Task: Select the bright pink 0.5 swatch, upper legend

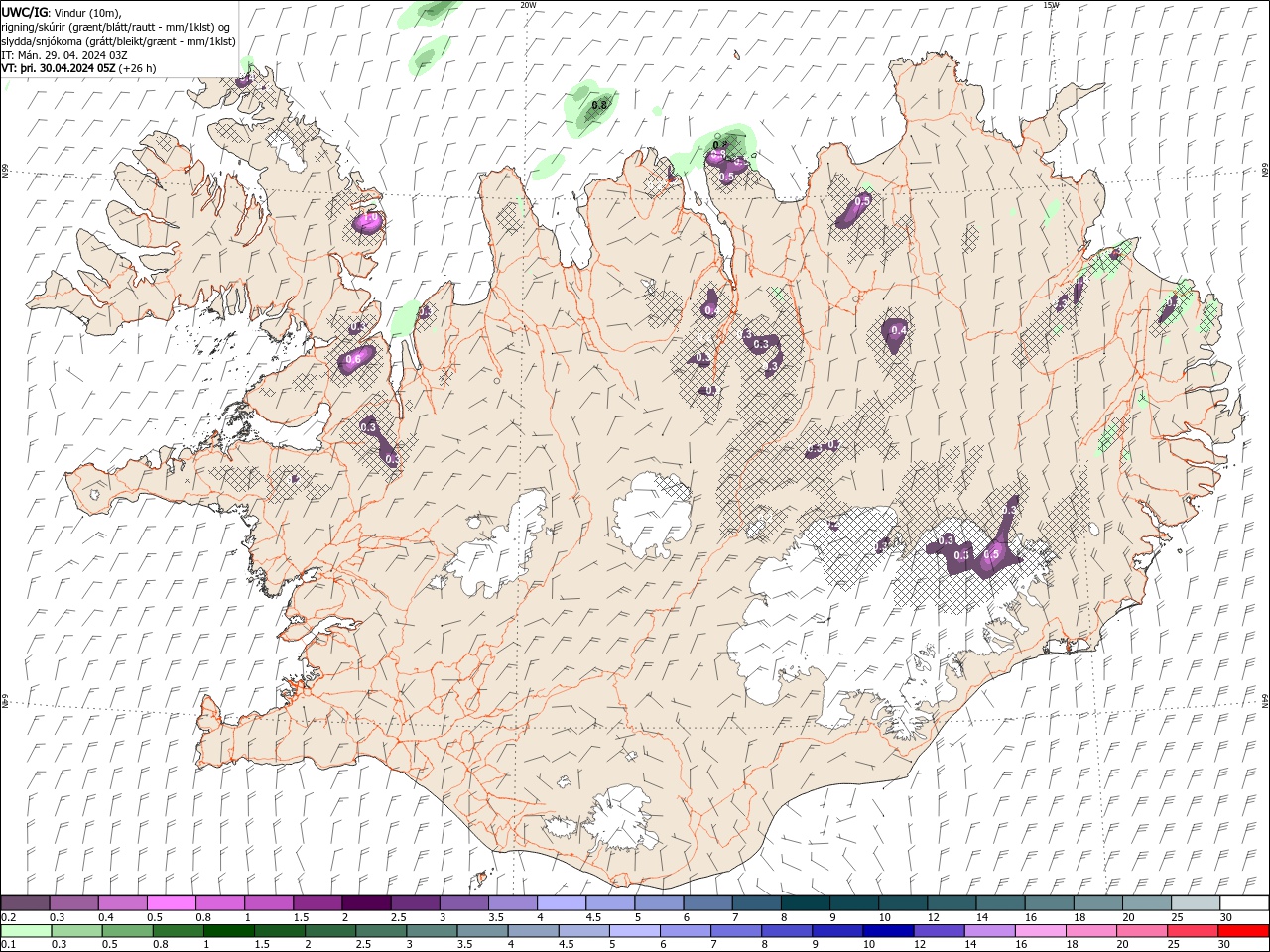Action: click(x=172, y=903)
